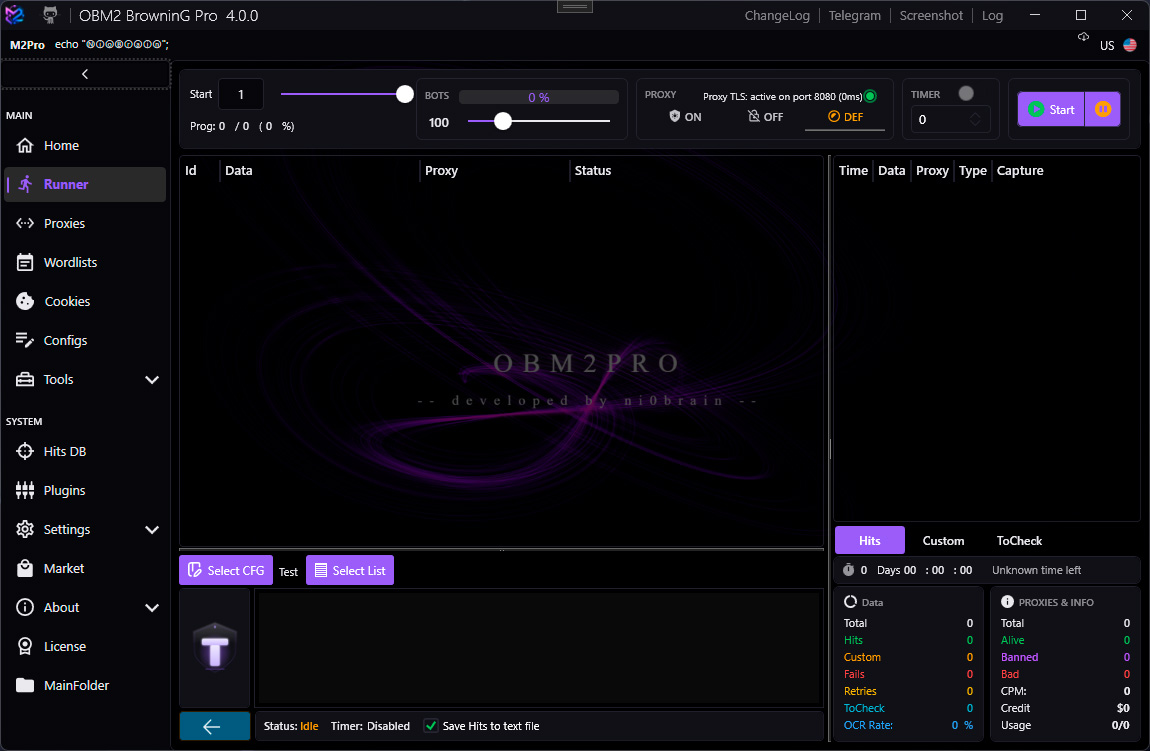The height and width of the screenshot is (751, 1150).
Task: Click the Capture column header
Action: click(1019, 170)
